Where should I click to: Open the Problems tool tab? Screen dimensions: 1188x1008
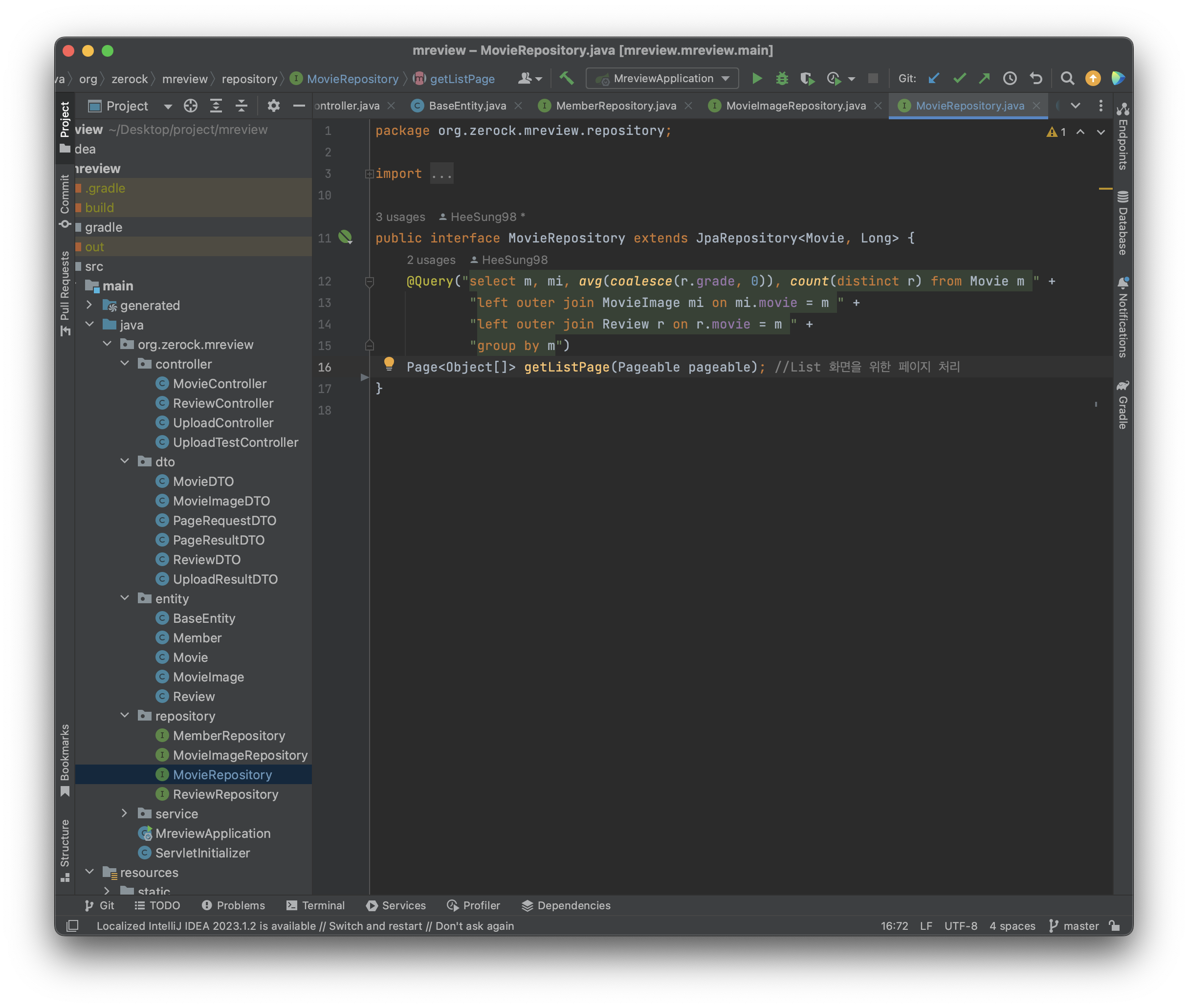pyautogui.click(x=233, y=905)
